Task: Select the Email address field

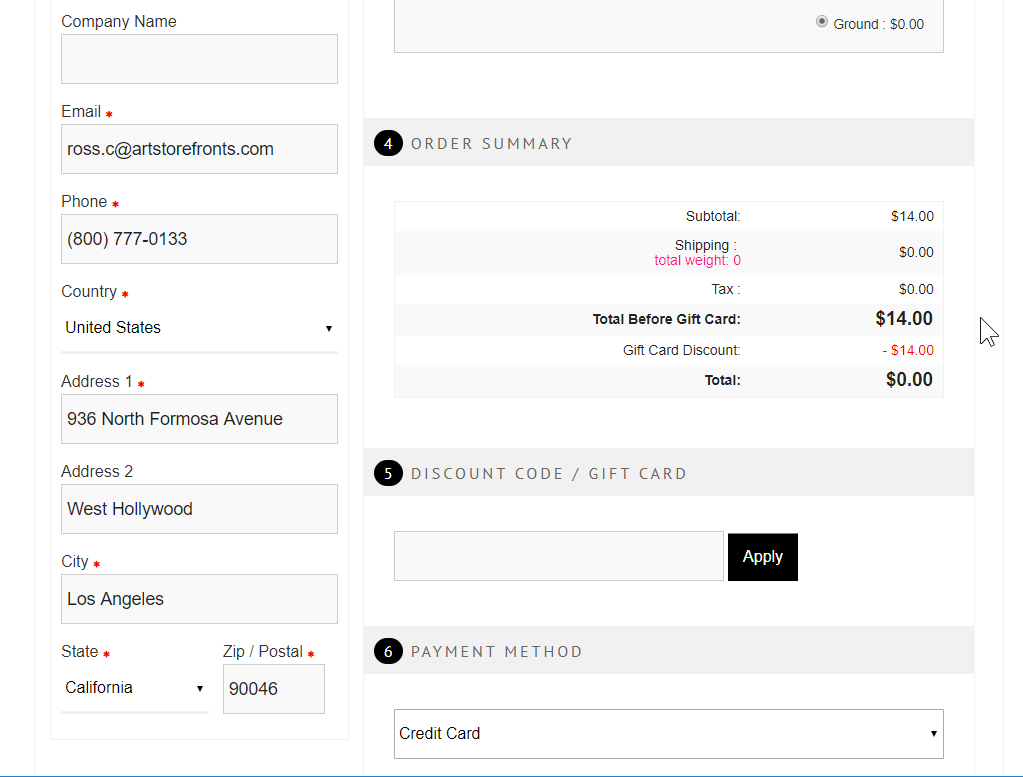Action: [199, 149]
